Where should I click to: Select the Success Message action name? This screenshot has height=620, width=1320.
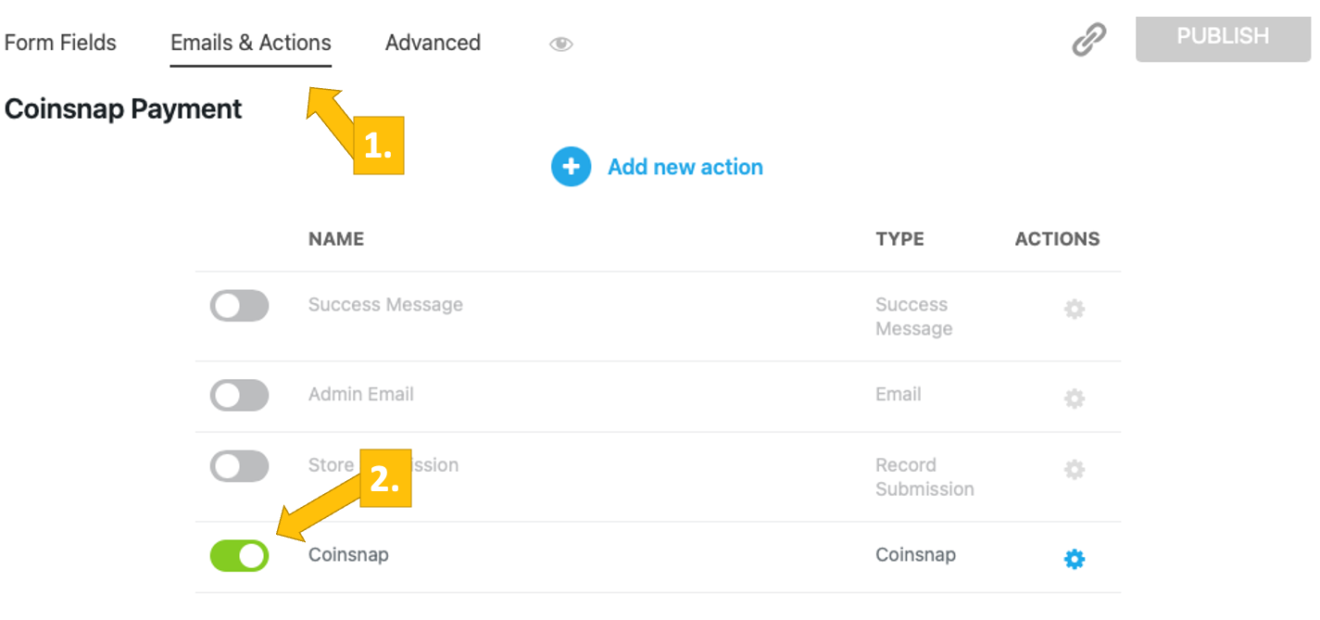[x=385, y=305]
